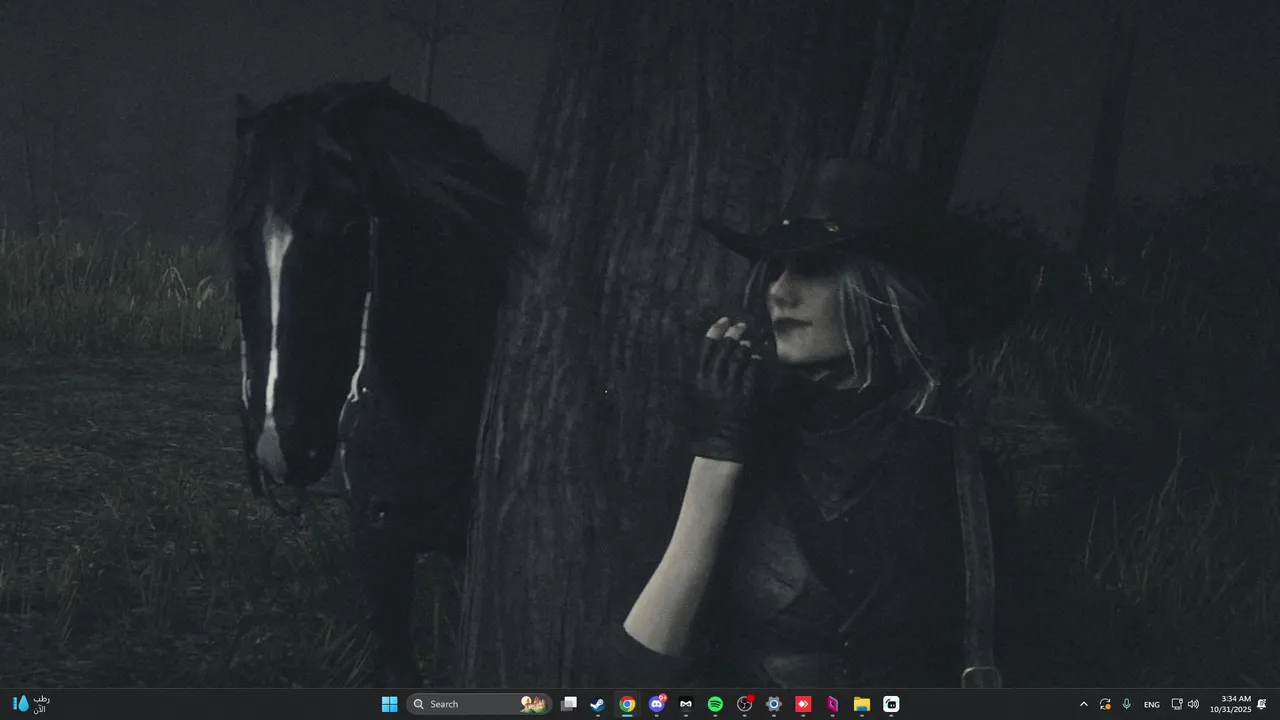This screenshot has width=1280, height=720.
Task: Open OBS Studio from the taskbar
Action: click(744, 704)
